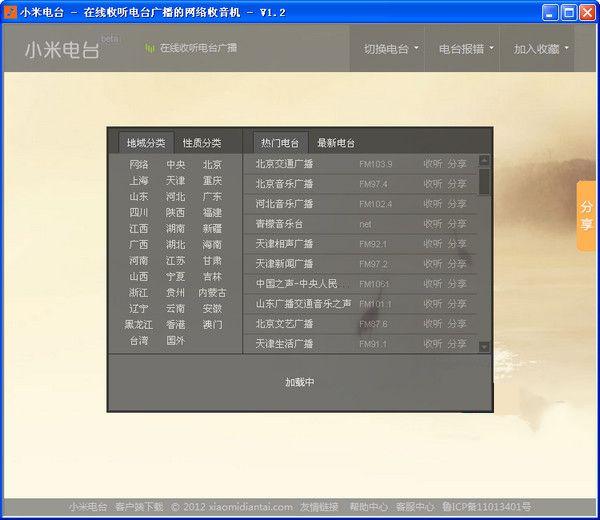Click station list scrollbar down arrow

pyautogui.click(x=484, y=347)
